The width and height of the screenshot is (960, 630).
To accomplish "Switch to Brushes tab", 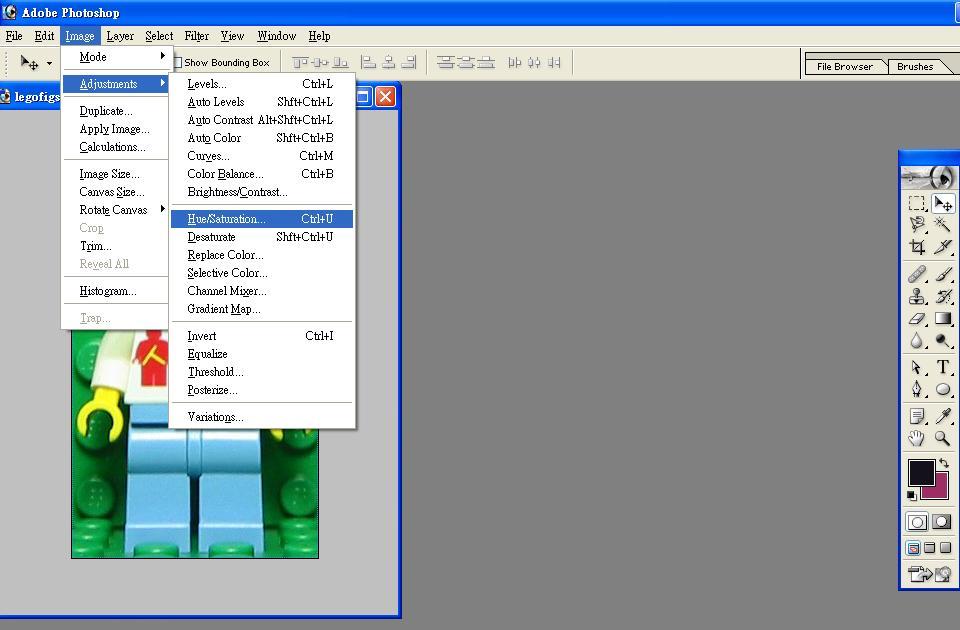I will tap(915, 67).
